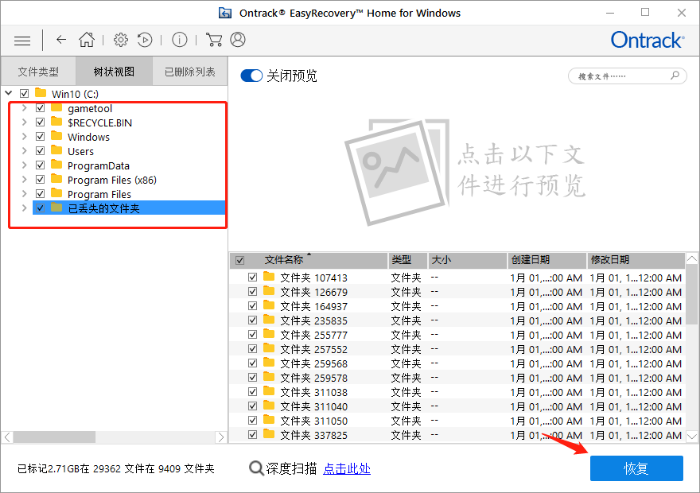Image resolution: width=700 pixels, height=493 pixels.
Task: Click folder icon of 文件夹 107413
Action: [x=269, y=276]
